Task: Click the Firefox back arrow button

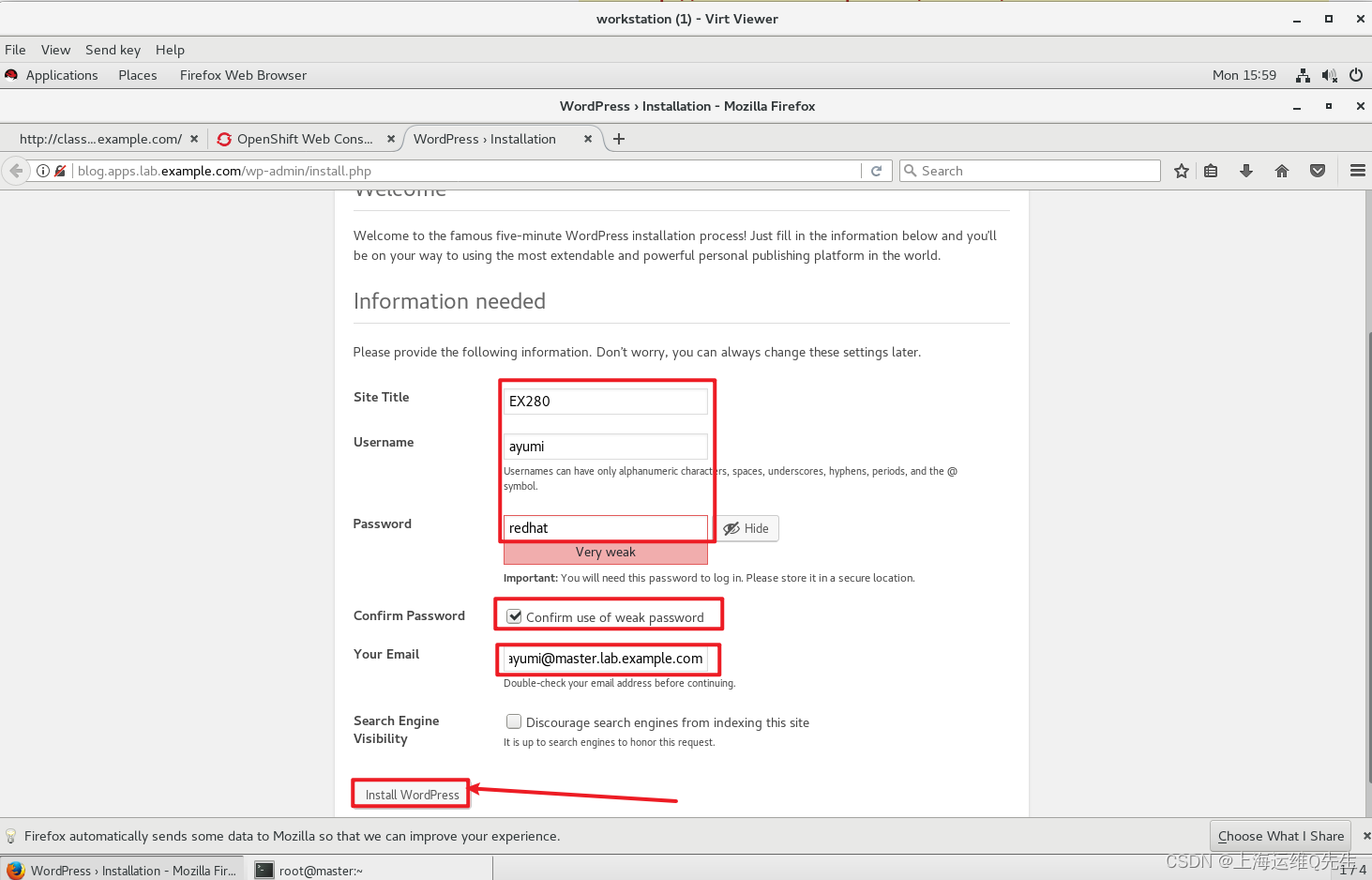Action: pos(16,171)
